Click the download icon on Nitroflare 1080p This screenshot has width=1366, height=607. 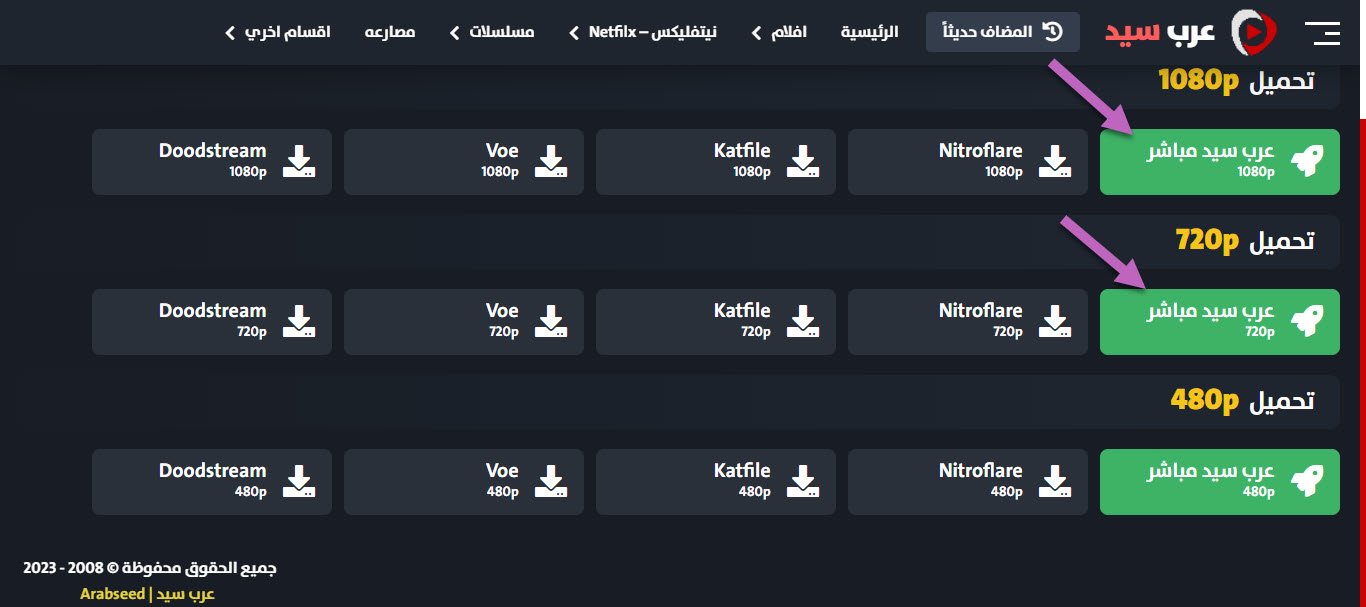point(1056,161)
